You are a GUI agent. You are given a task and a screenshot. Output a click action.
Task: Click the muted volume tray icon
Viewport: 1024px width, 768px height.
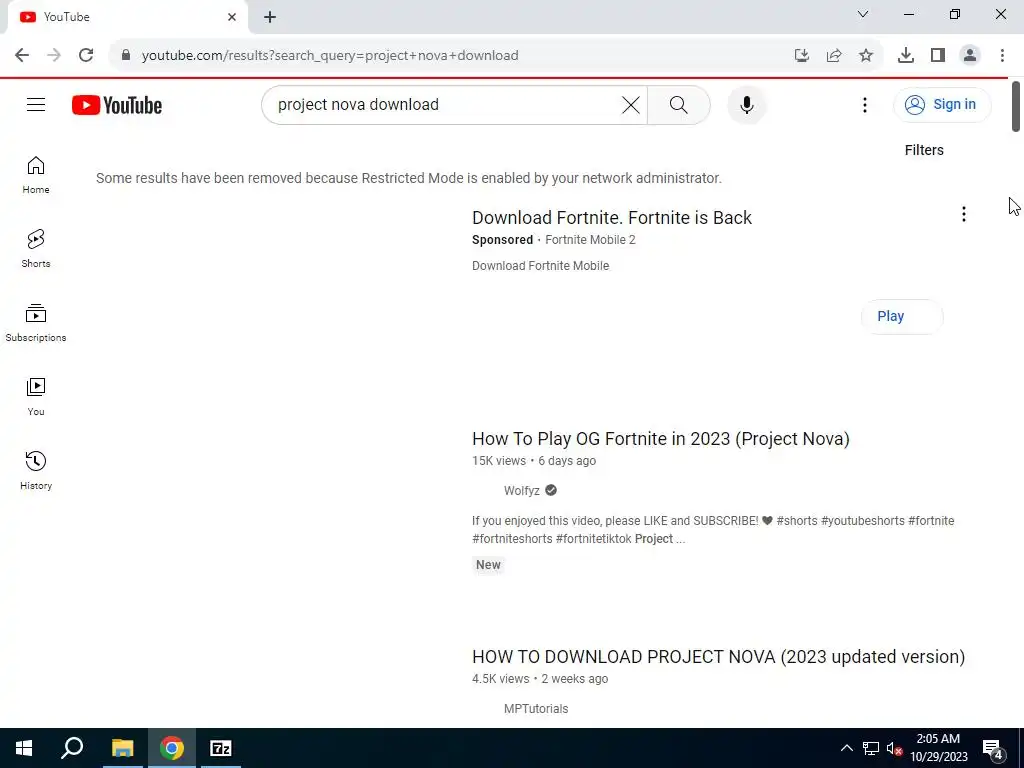point(895,749)
